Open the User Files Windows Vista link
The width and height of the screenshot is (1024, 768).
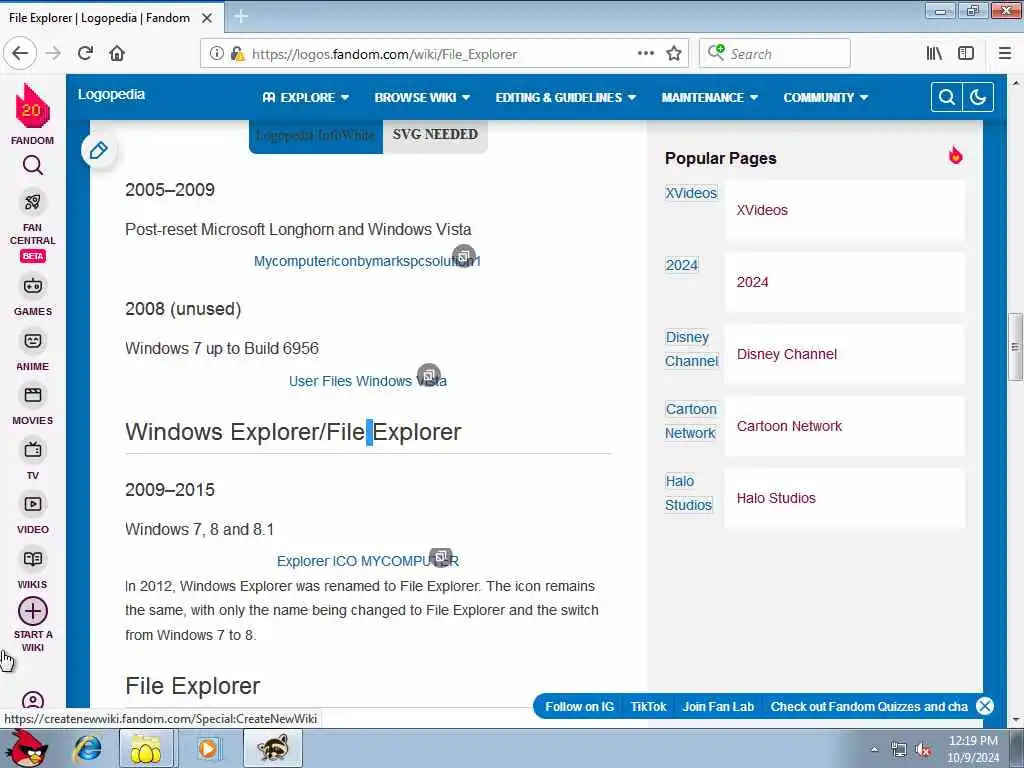tap(368, 381)
